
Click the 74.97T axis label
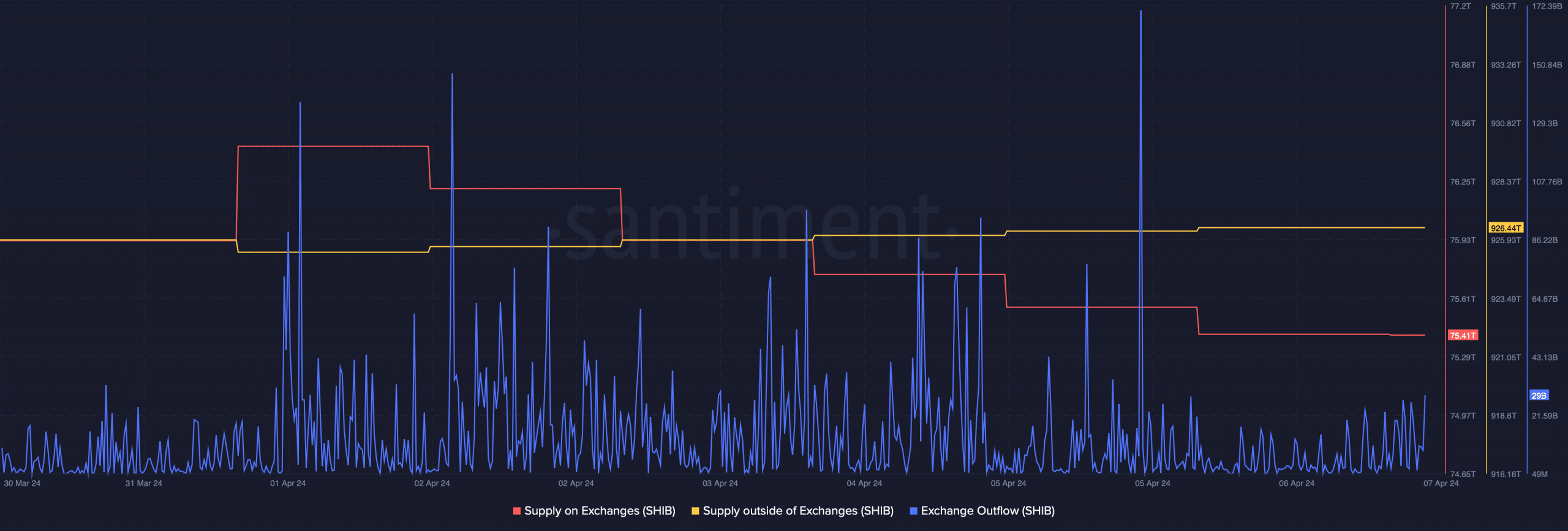point(1463,416)
